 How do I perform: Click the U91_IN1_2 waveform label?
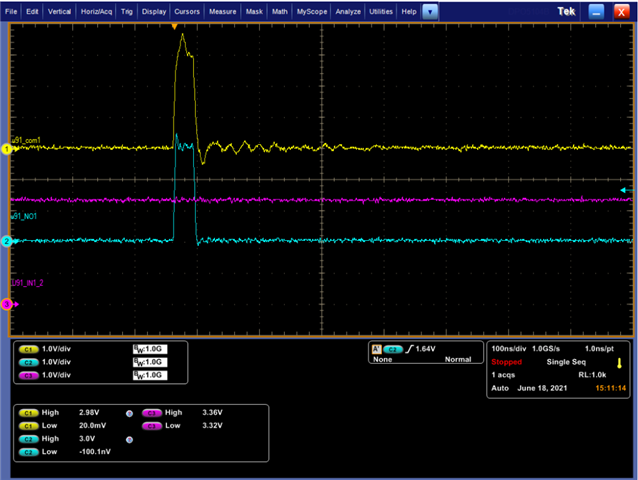pos(27,283)
